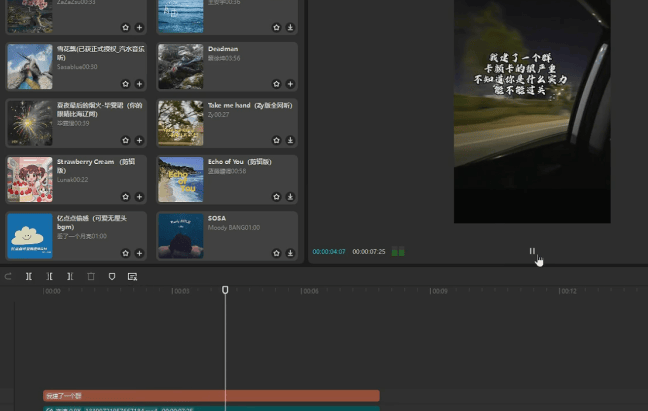Viewport: 648px width, 411px height.
Task: Favorite the Take me hand track
Action: point(275,141)
